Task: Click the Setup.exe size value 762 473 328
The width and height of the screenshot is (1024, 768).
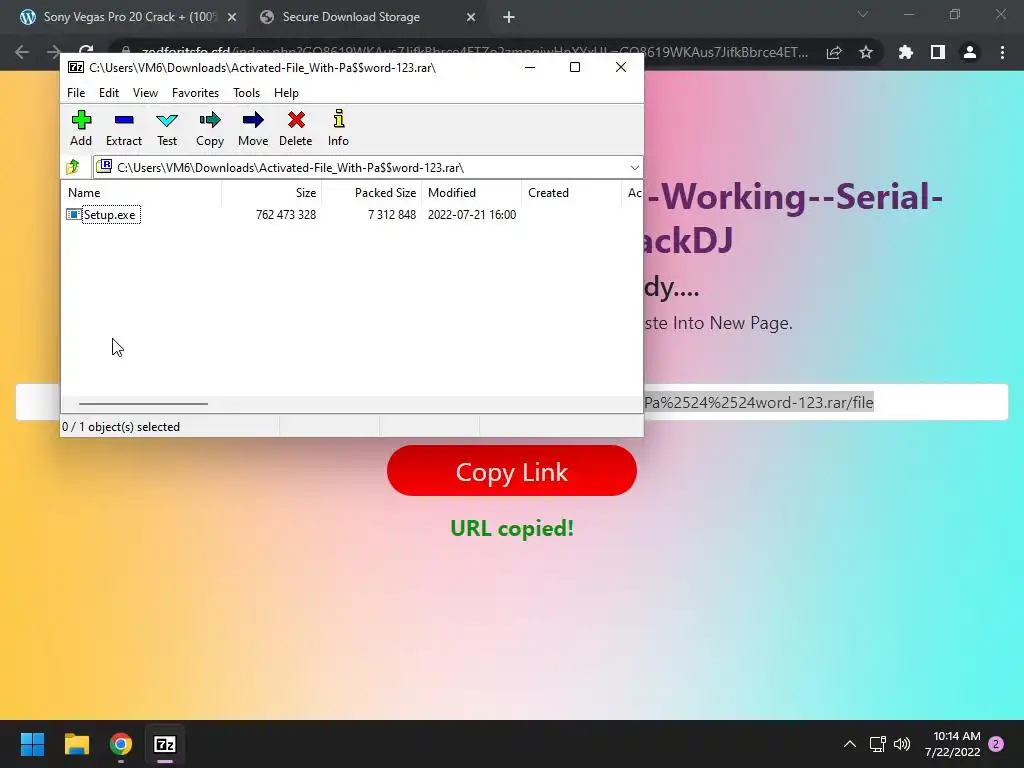Action: 286,215
